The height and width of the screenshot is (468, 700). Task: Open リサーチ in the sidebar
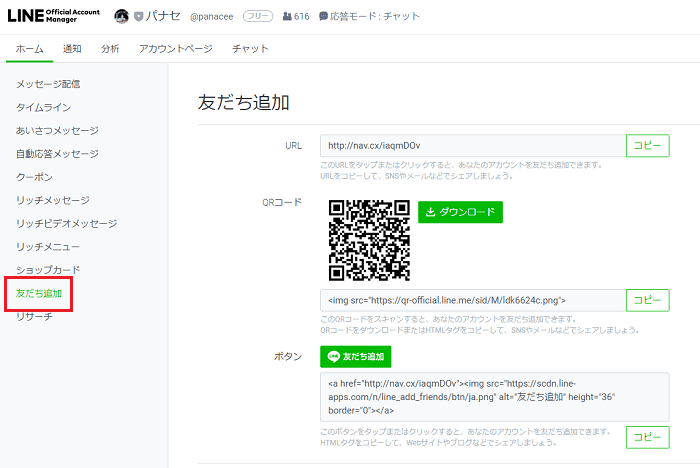[34, 317]
